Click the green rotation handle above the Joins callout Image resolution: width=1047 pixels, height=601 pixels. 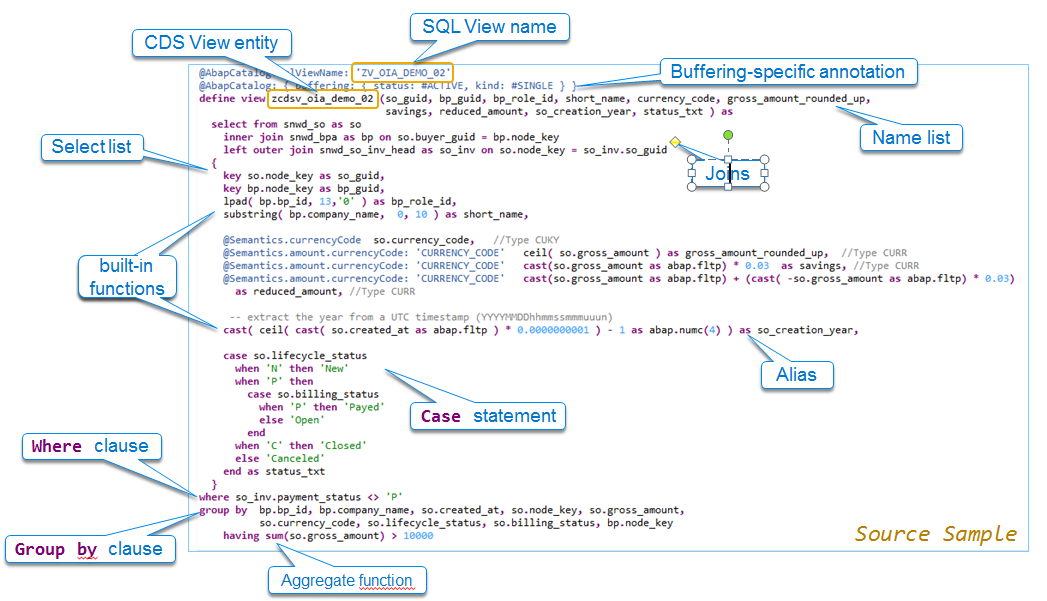[x=728, y=134]
